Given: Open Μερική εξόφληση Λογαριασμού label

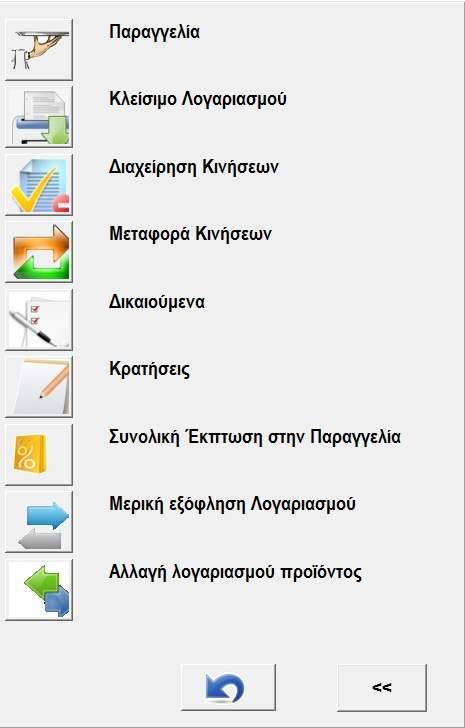Looking at the screenshot, I should (232, 504).
